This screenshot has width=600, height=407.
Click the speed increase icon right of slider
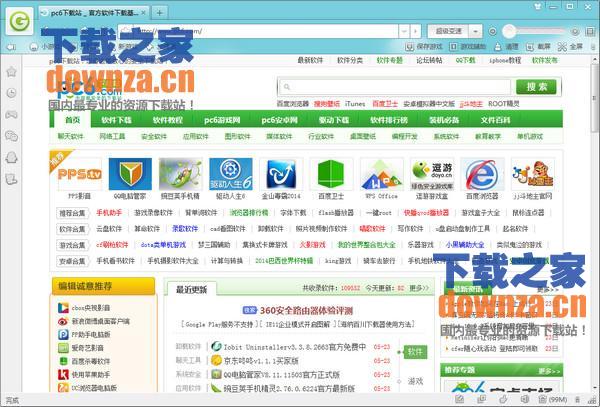pyautogui.click(x=575, y=31)
